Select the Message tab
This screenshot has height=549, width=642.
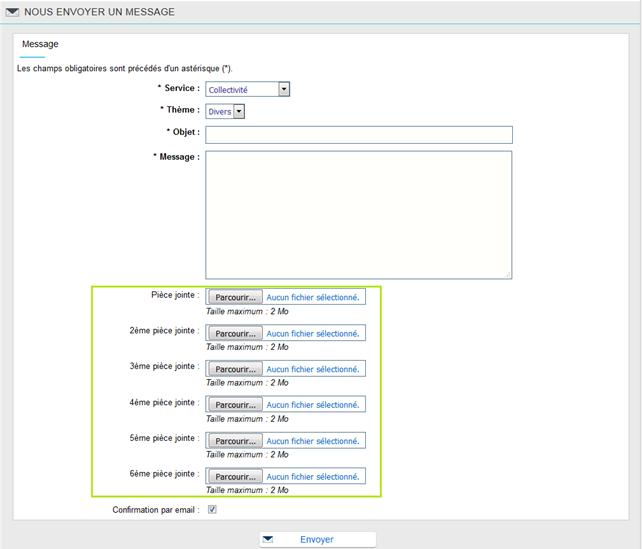tap(40, 45)
